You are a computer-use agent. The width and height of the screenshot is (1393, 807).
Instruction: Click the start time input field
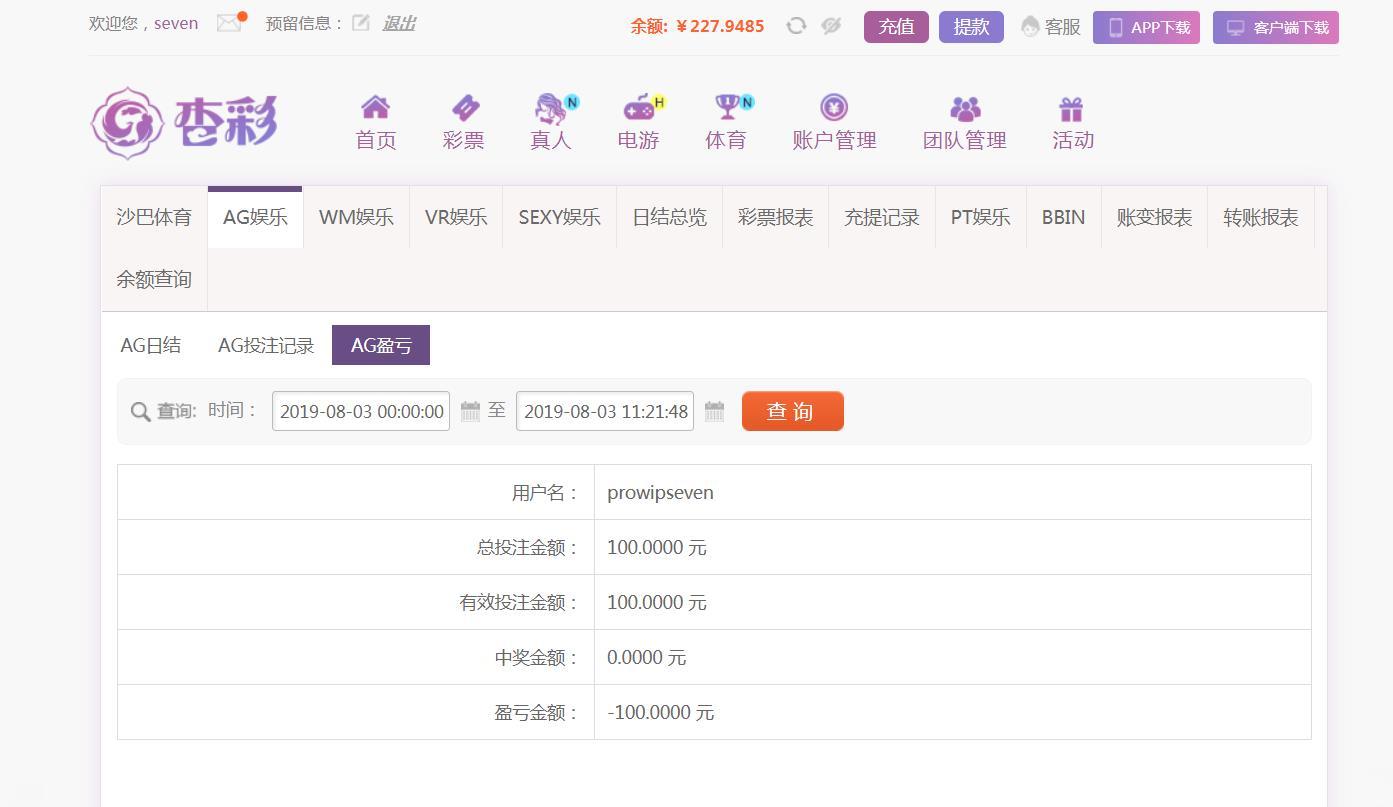[361, 411]
